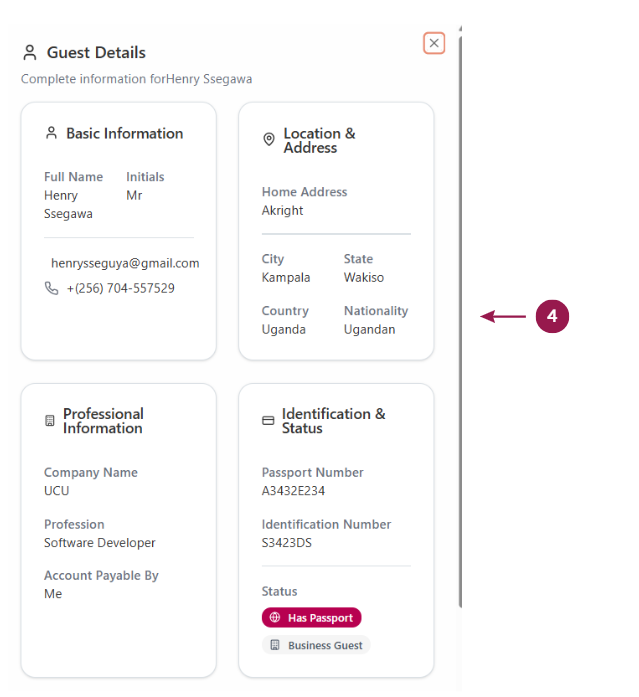Click the henrysseguya@gmail.com email address

point(125,263)
